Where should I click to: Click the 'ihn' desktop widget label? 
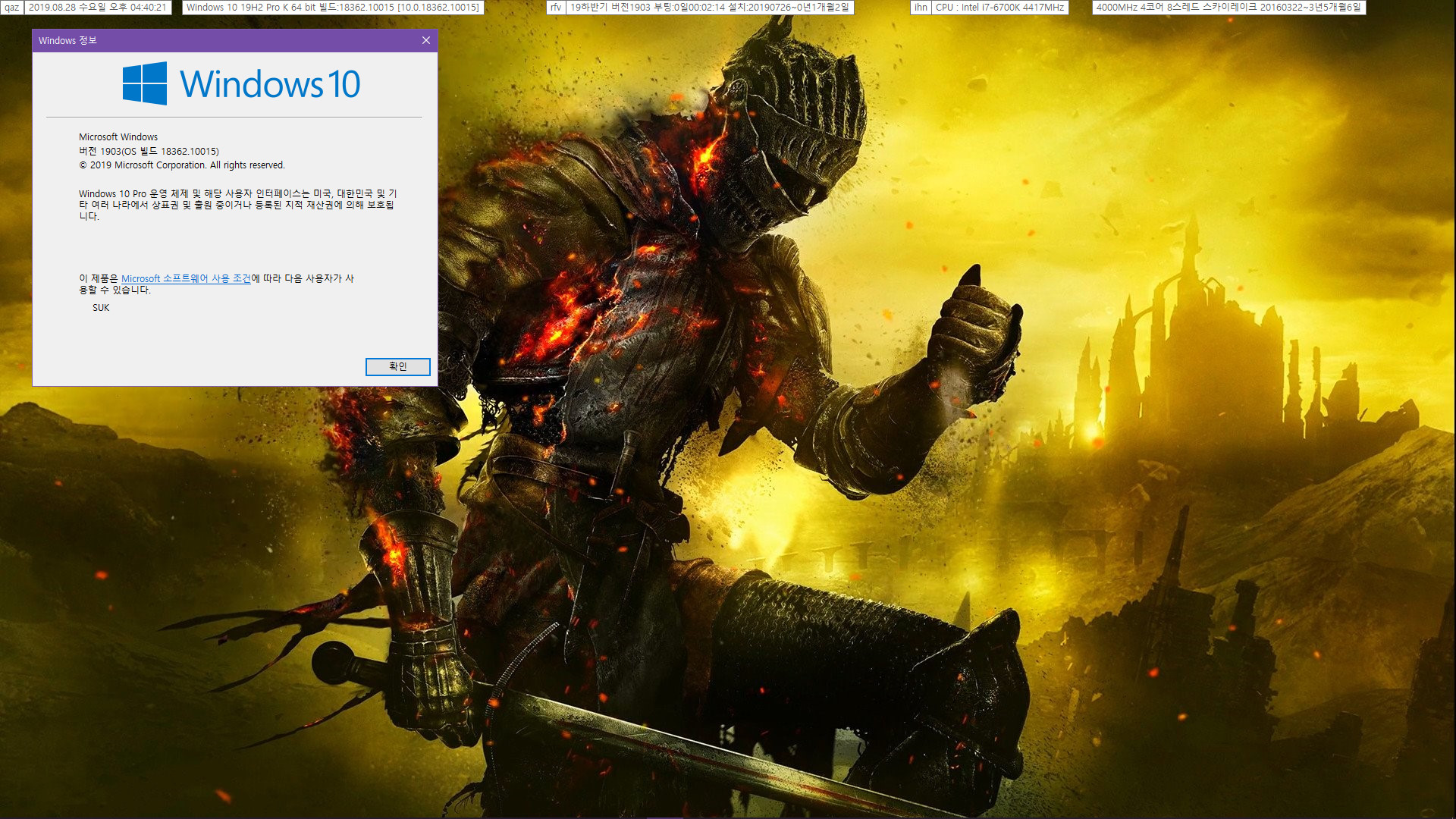[921, 8]
